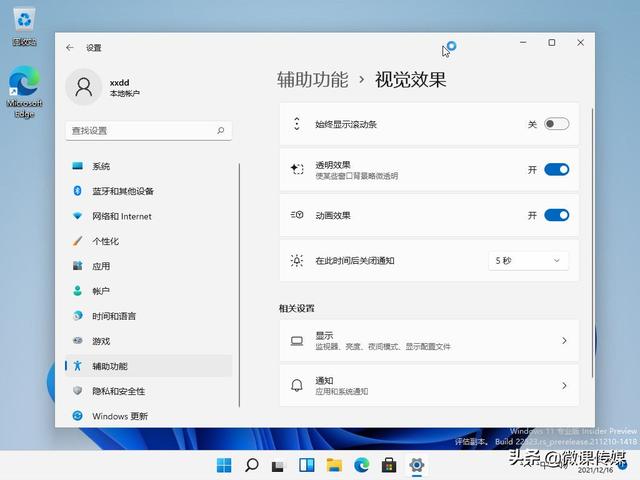
Task: Open the 个性化 paintbrush icon
Action: tap(78, 241)
